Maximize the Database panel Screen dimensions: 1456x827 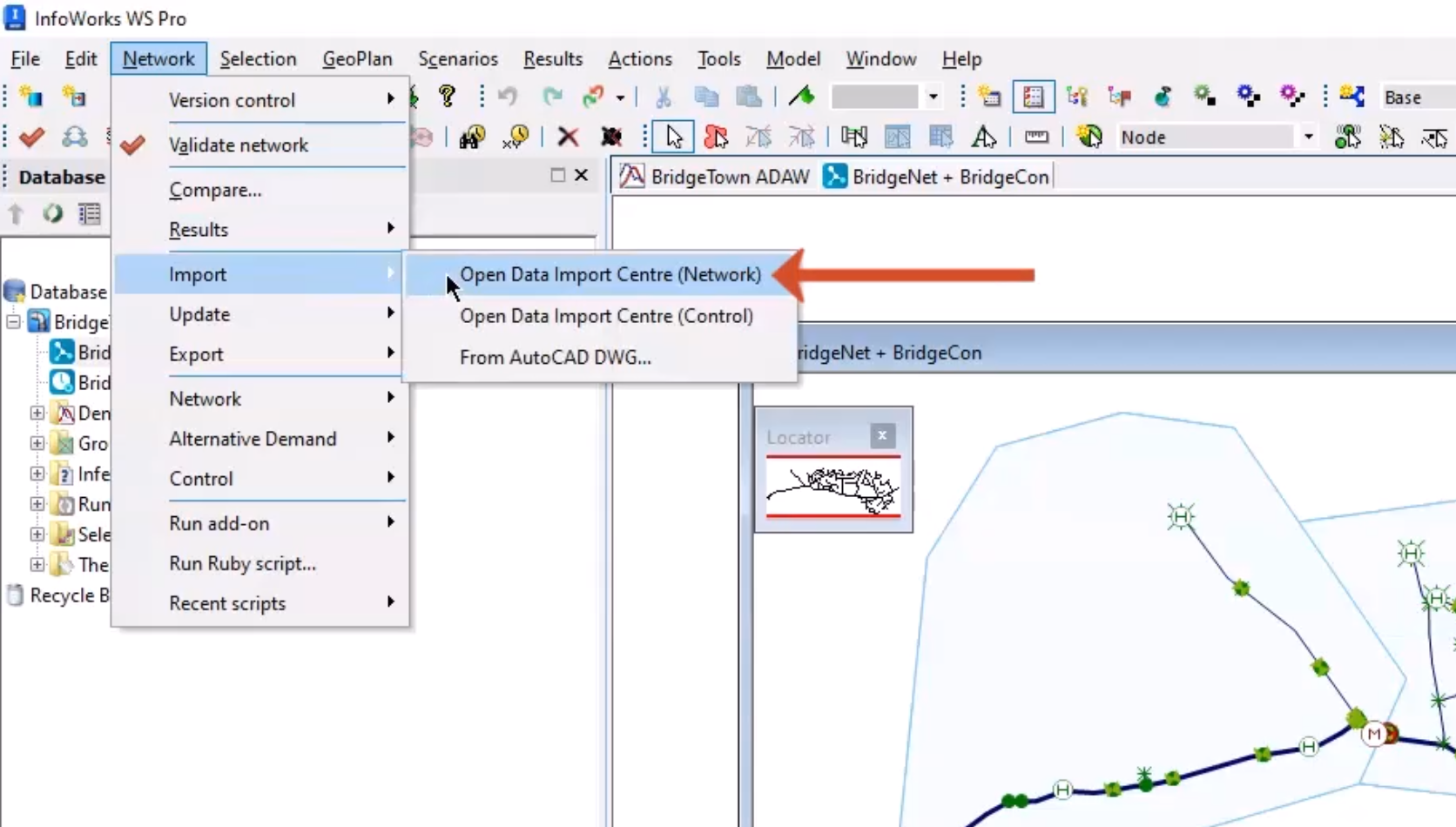557,175
